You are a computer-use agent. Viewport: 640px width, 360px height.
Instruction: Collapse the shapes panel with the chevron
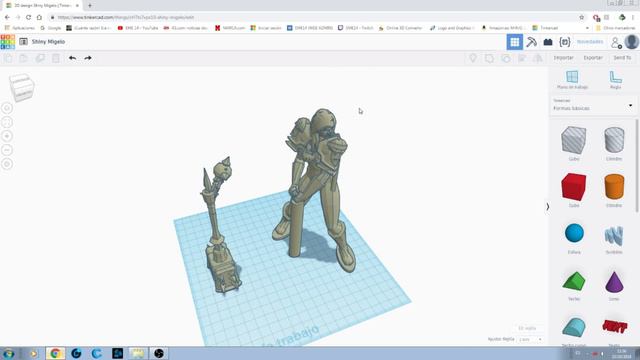tap(548, 207)
